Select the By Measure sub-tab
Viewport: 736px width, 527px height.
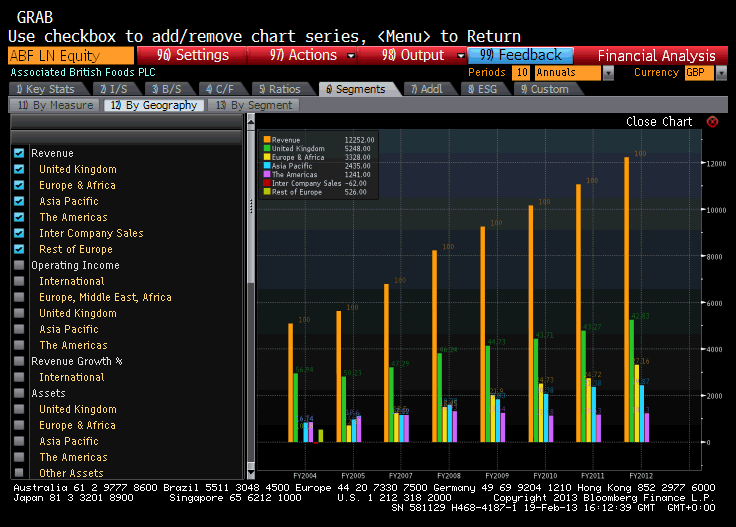[56, 105]
